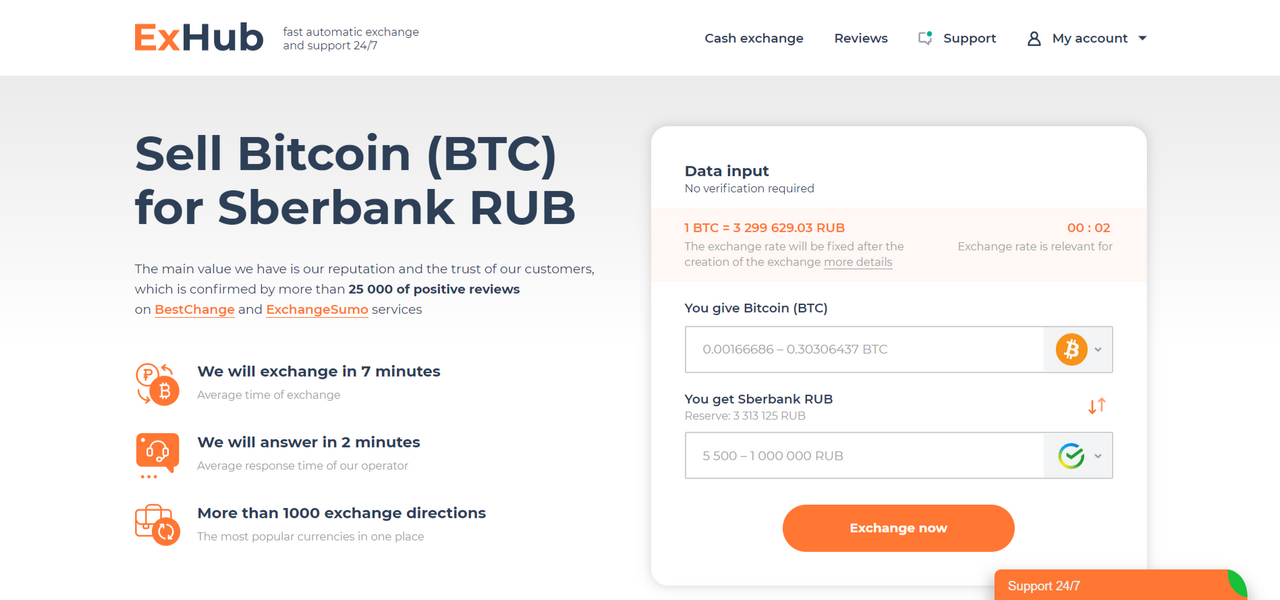The width and height of the screenshot is (1280, 600).
Task: Open the My account dropdown
Action: point(1144,38)
